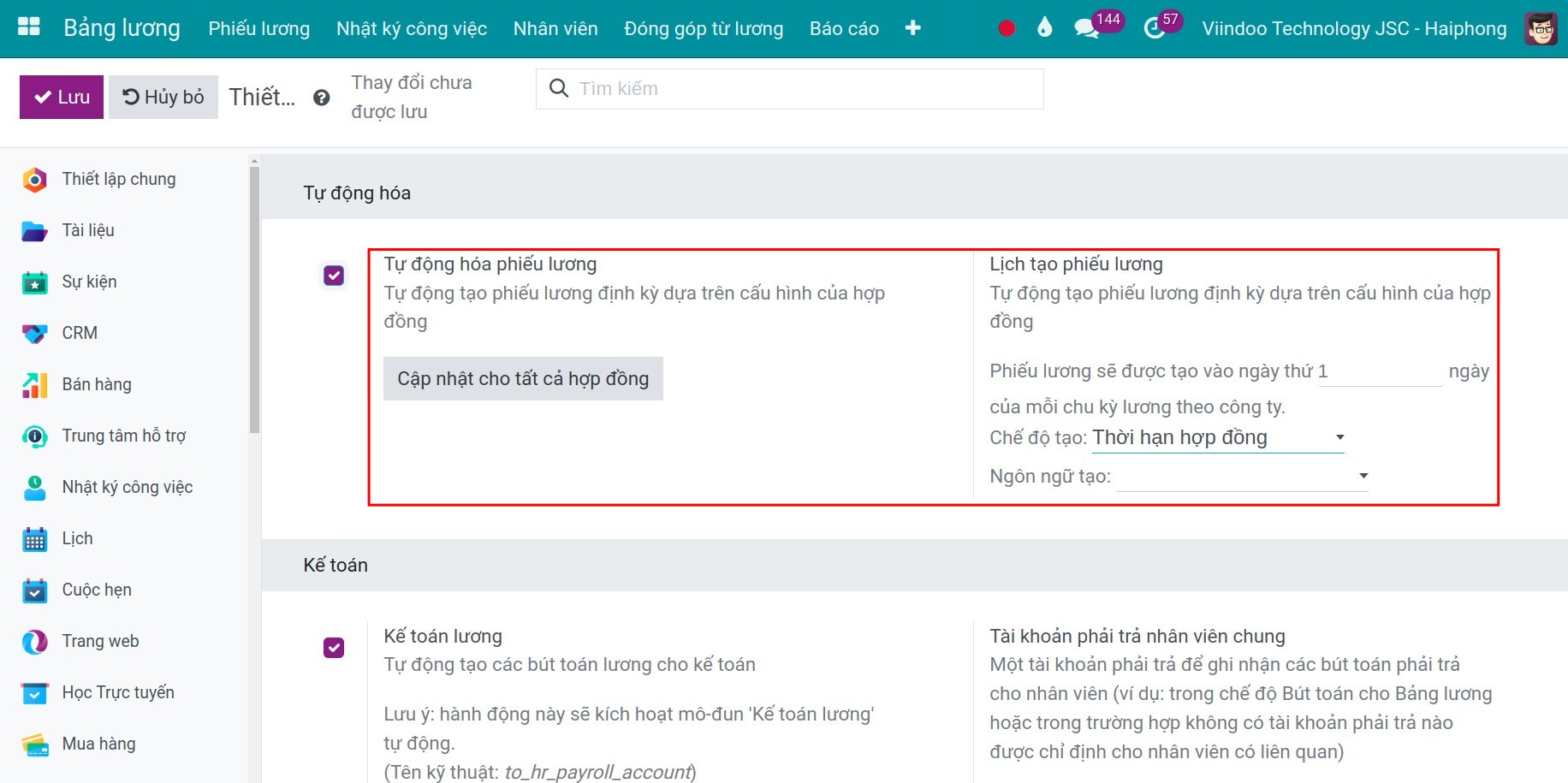
Task: Open Tài liệu folder icon
Action: 34,231
